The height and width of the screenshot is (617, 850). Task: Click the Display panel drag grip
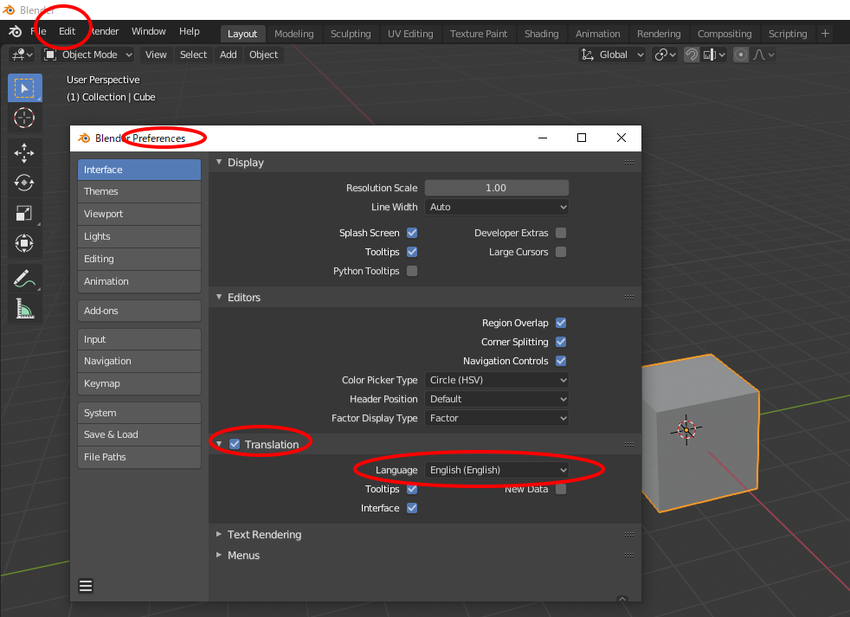click(629, 162)
